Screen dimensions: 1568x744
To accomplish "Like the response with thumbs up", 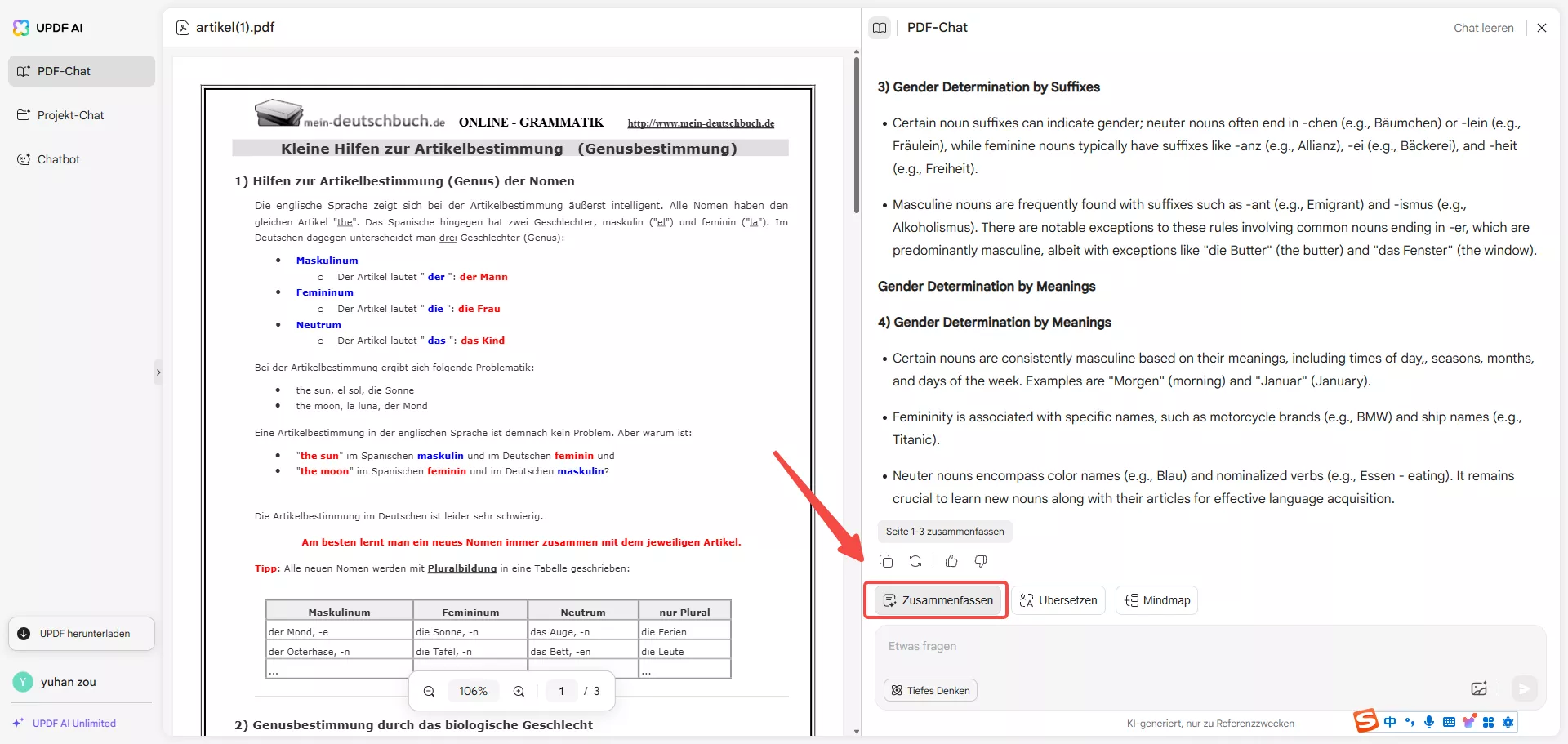I will click(951, 561).
